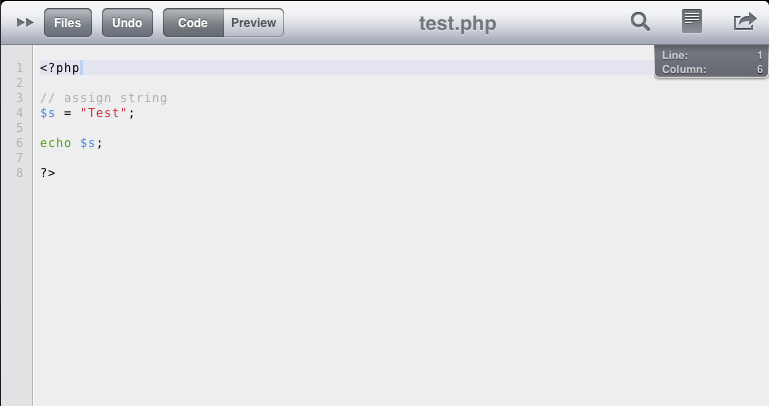Open the document page icon
Viewport: 769px width, 406px height.
(x=692, y=21)
